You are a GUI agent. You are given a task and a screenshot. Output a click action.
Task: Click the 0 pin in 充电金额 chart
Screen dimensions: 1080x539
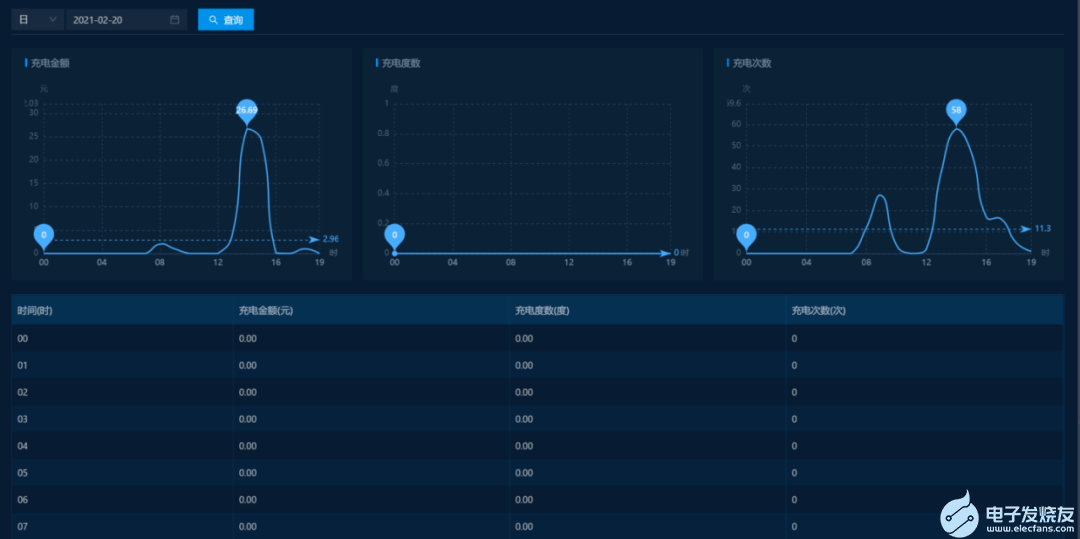[43, 235]
